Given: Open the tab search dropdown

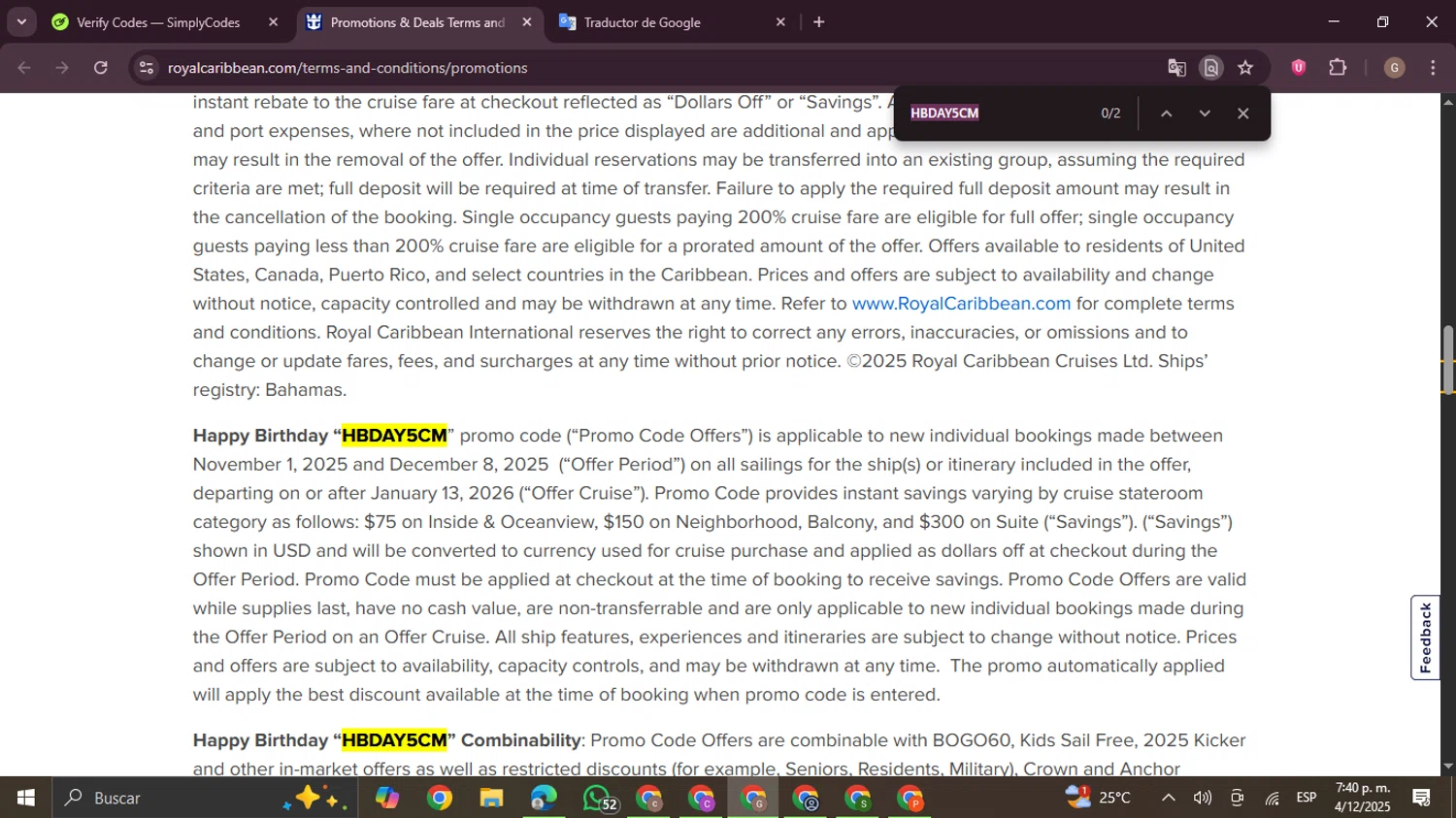Looking at the screenshot, I should (x=21, y=21).
